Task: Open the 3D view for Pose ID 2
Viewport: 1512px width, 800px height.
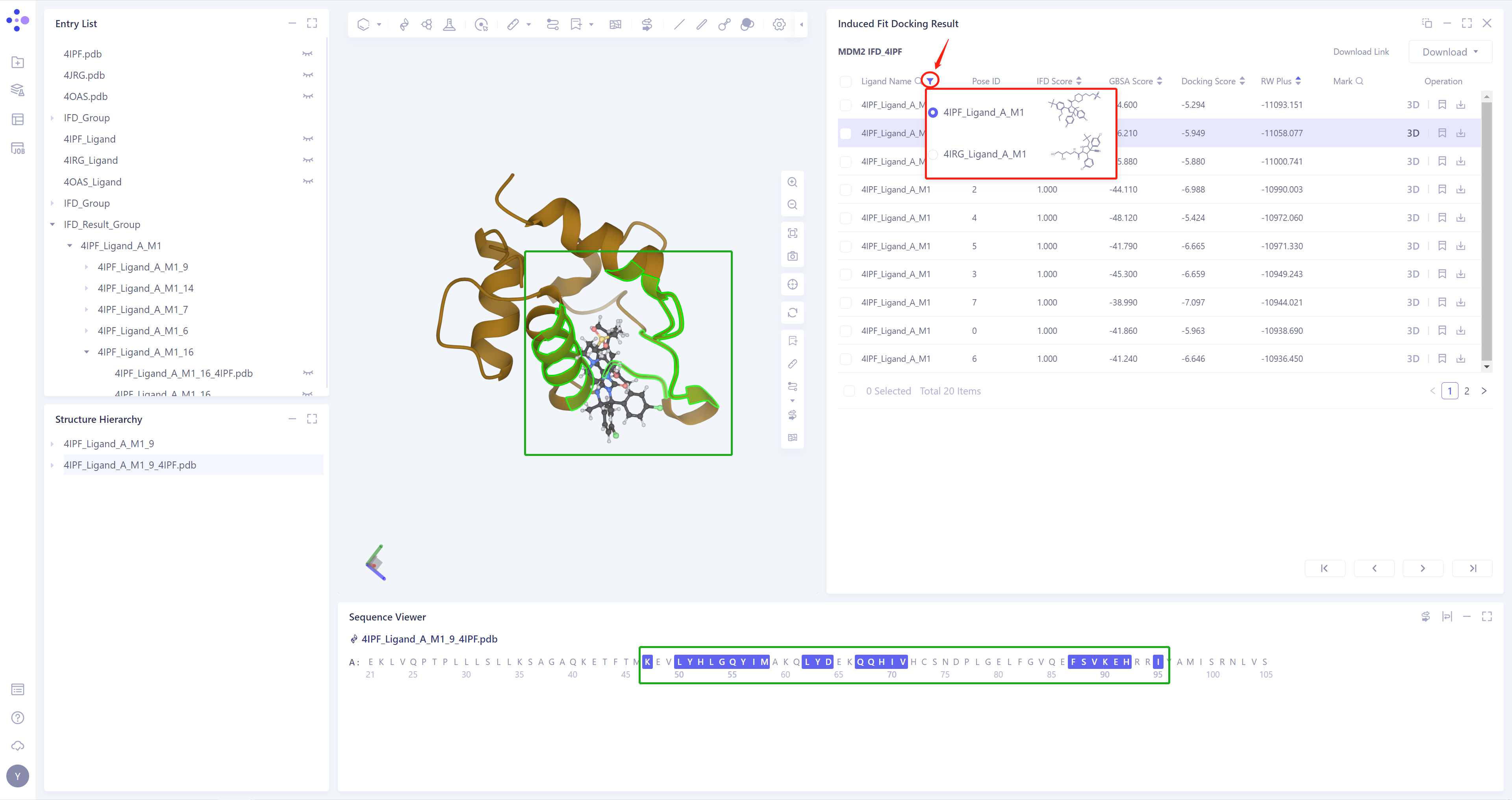Action: [1413, 189]
